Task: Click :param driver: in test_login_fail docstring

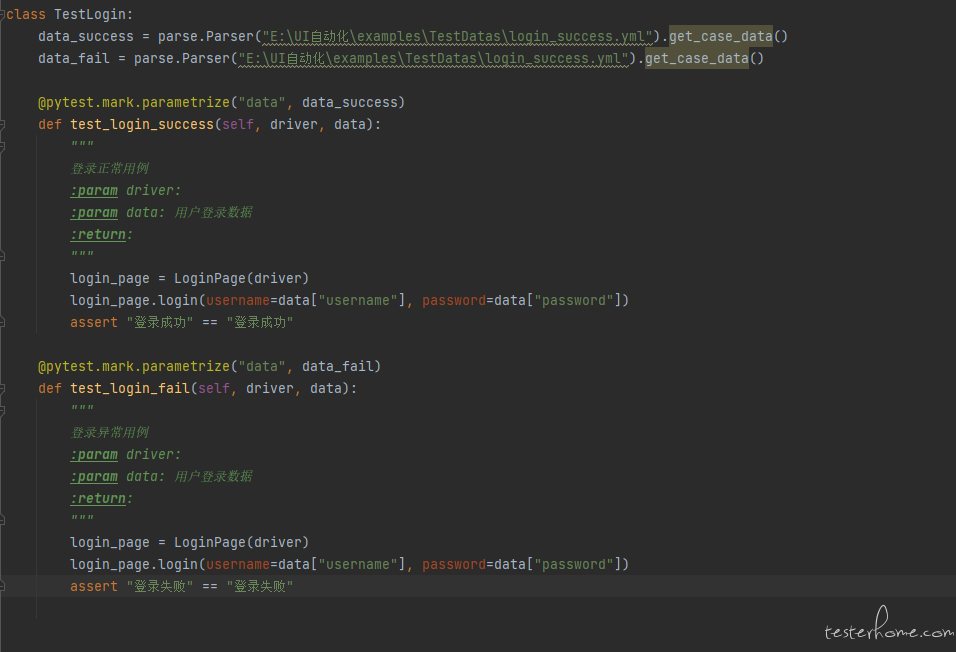Action: pos(126,454)
